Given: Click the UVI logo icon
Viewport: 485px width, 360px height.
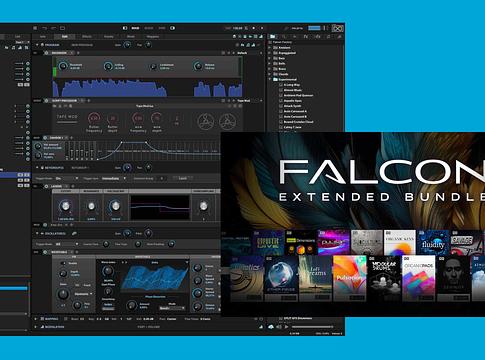Looking at the screenshot, I should click(338, 29).
